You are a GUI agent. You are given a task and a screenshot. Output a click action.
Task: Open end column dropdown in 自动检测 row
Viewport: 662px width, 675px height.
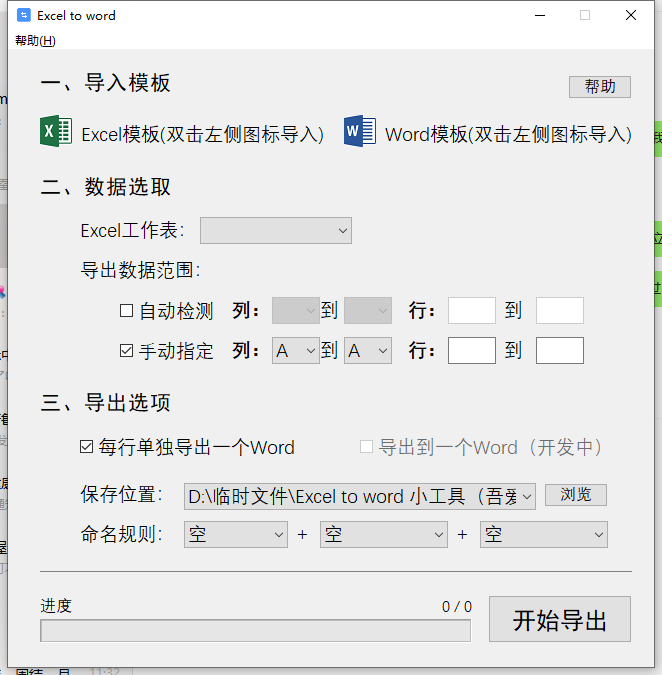[x=368, y=310]
